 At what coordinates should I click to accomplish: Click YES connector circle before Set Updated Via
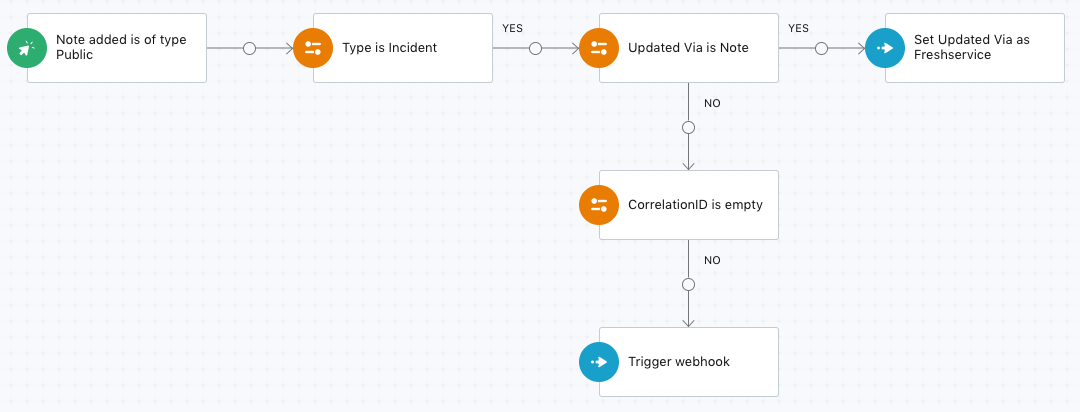(x=821, y=48)
